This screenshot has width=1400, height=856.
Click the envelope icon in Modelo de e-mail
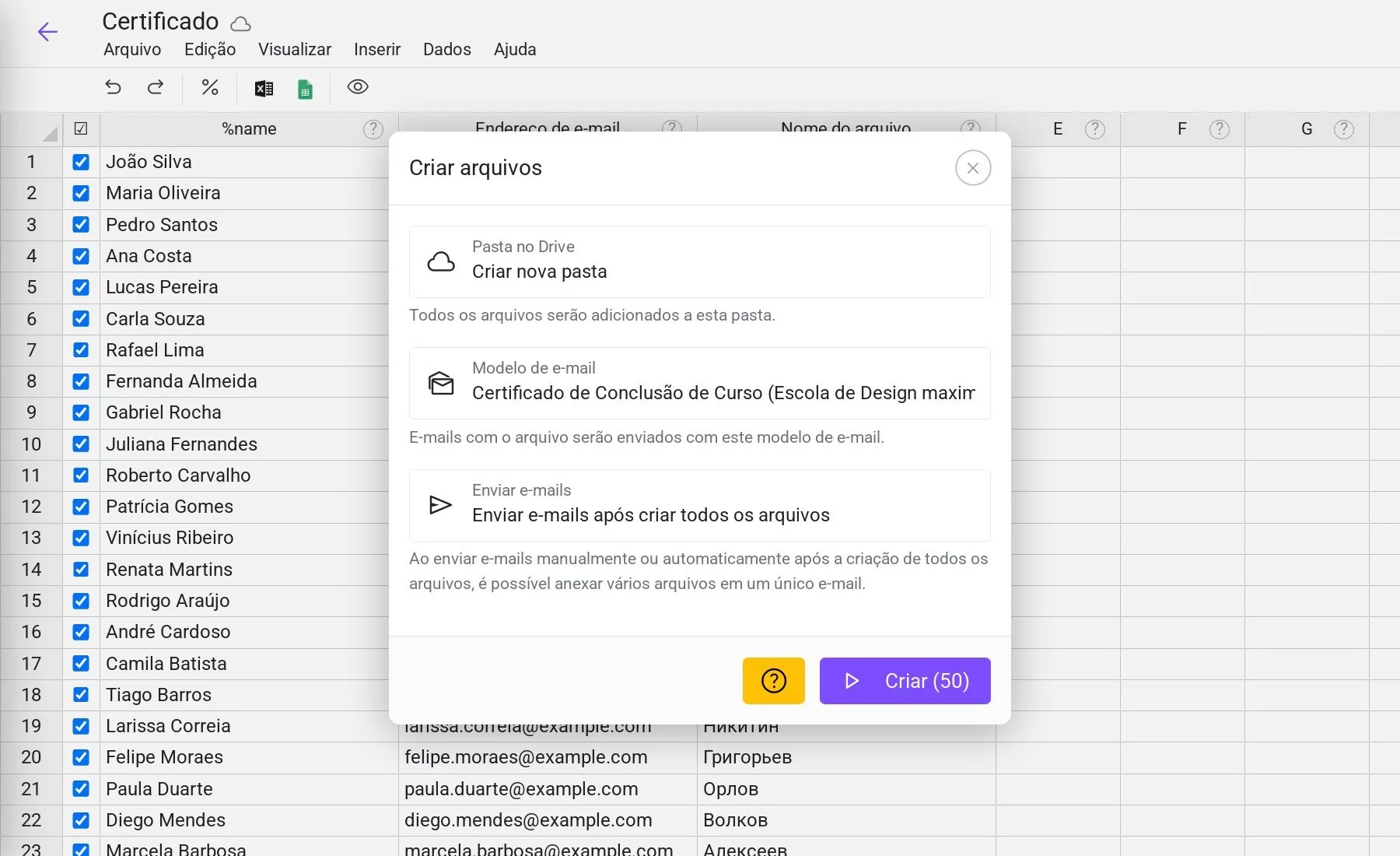[x=441, y=383]
